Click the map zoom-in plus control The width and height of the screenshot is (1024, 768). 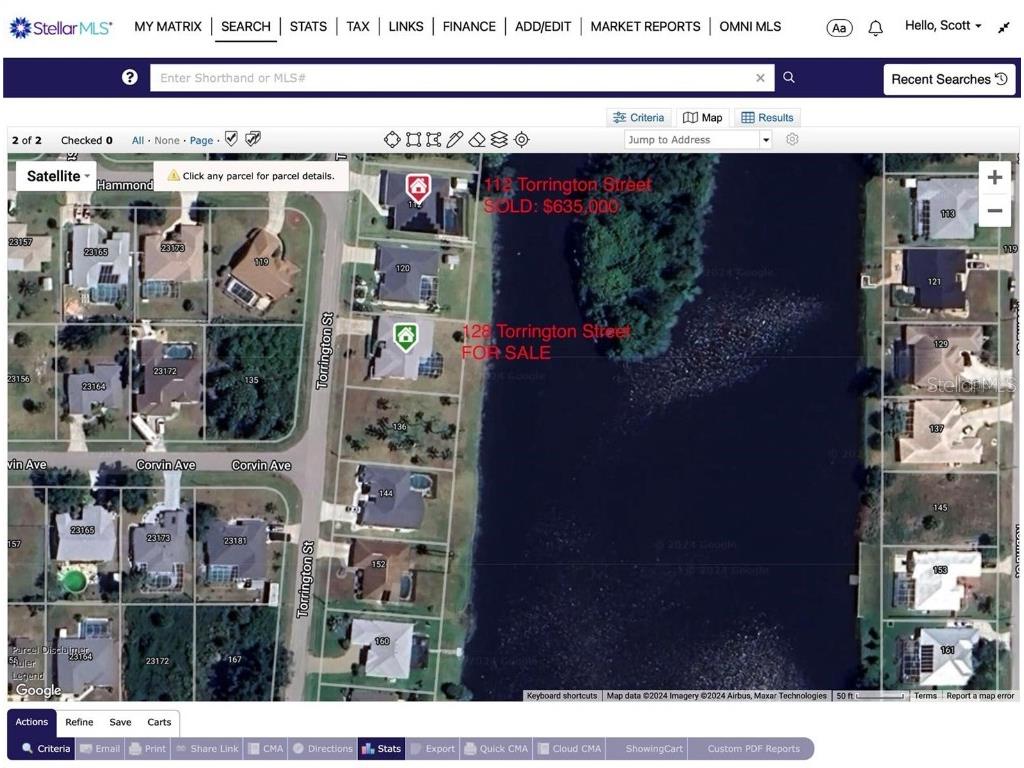(x=995, y=177)
